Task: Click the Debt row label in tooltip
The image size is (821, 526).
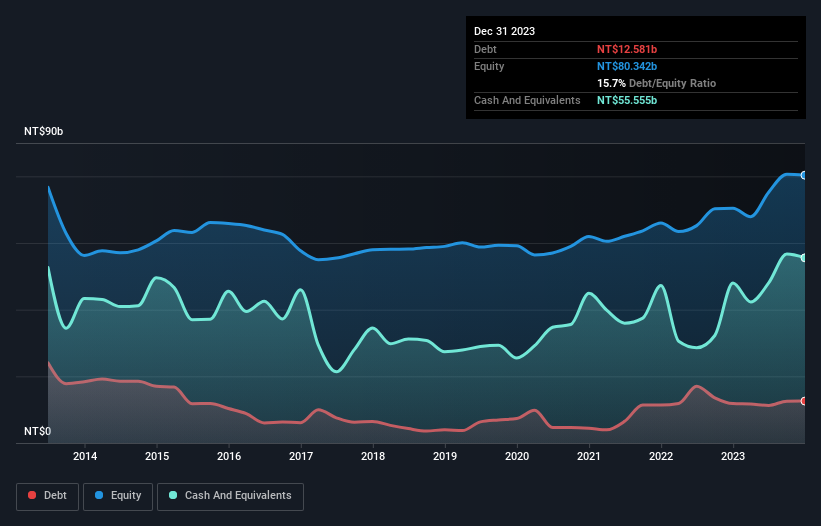Action: [x=485, y=49]
